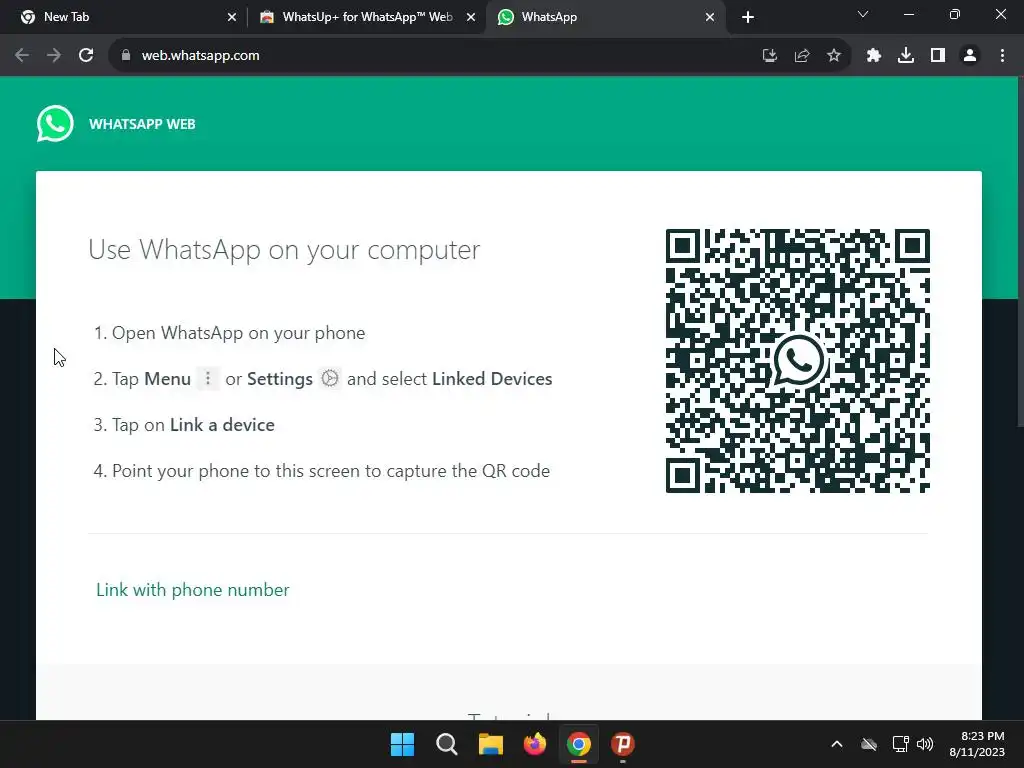The height and width of the screenshot is (768, 1024).
Task: Click the heading Use WhatsApp on your computer
Action: (x=284, y=249)
